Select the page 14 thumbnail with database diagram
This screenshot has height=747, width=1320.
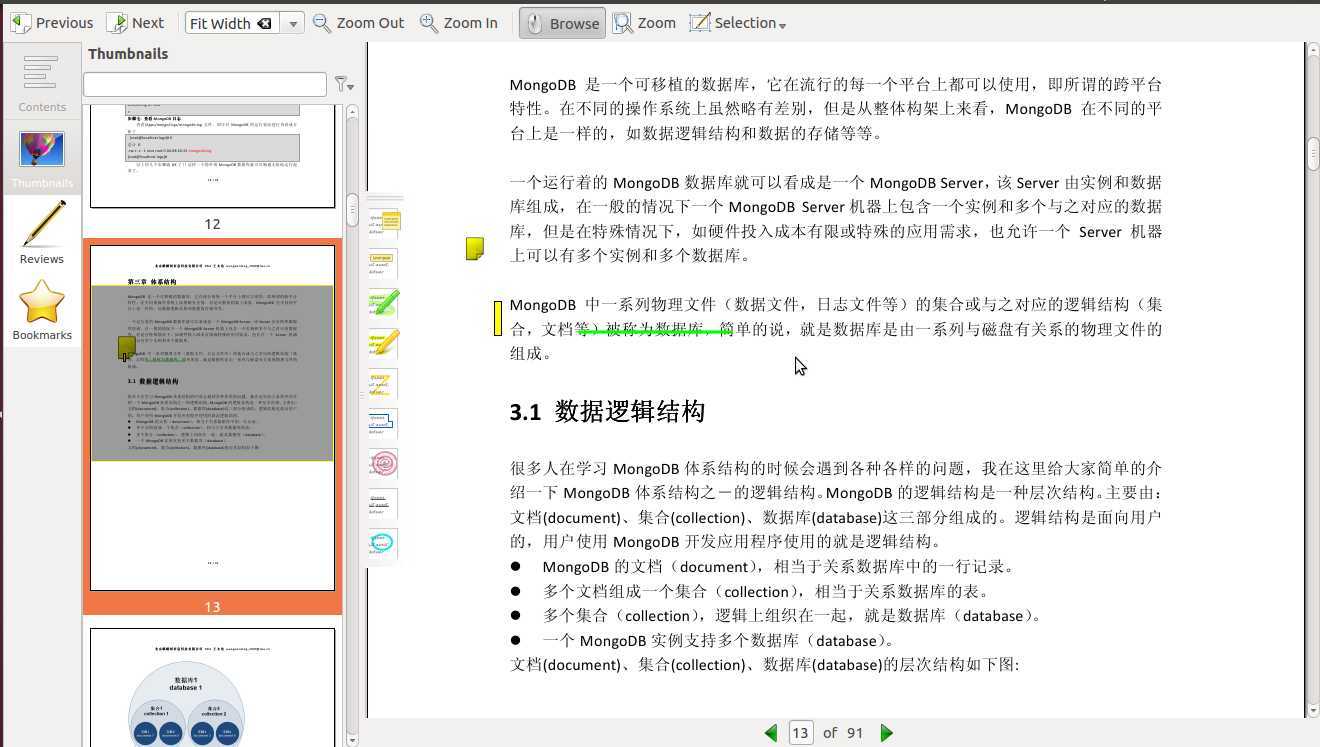(x=212, y=687)
